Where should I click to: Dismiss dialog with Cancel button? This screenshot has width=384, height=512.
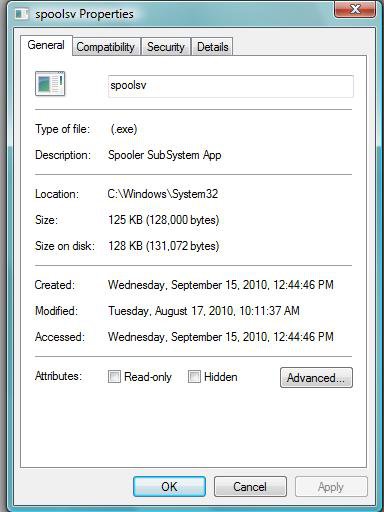pyautogui.click(x=250, y=487)
